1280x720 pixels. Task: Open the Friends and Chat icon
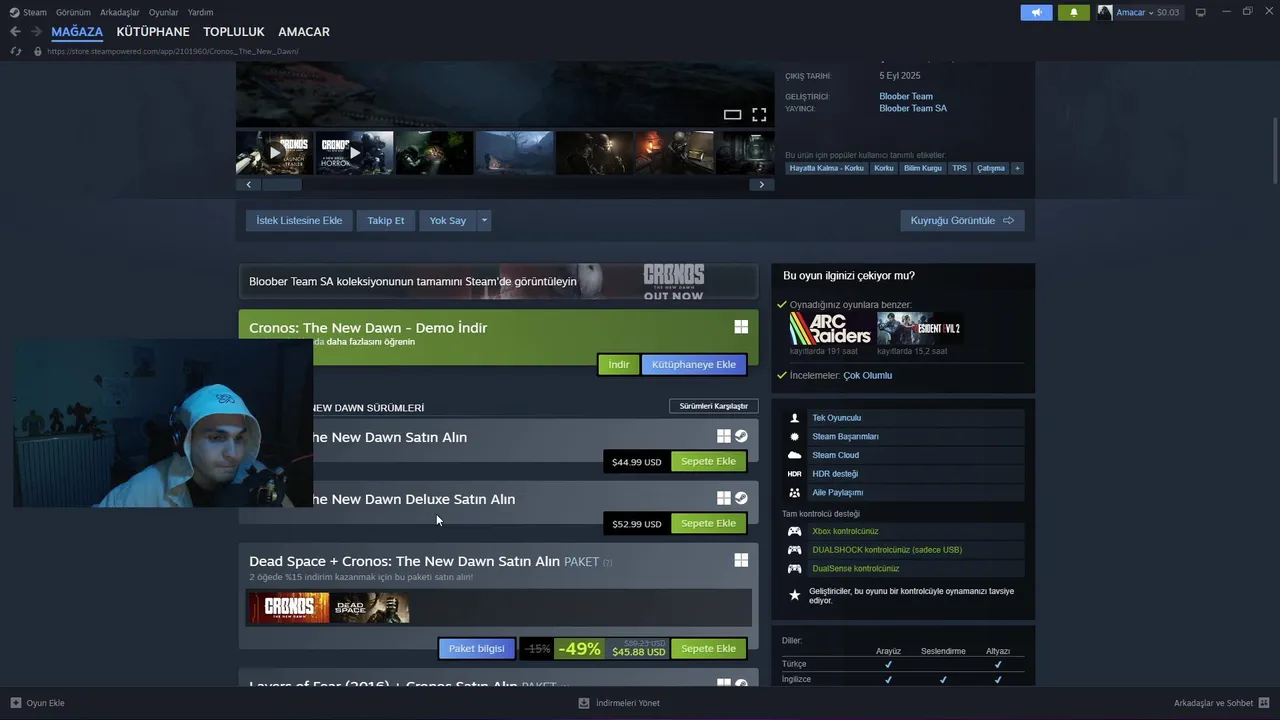point(1264,703)
